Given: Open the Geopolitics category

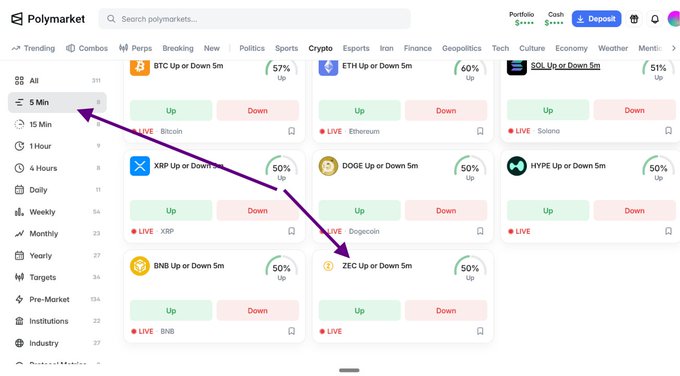Looking at the screenshot, I should pyautogui.click(x=461, y=48).
